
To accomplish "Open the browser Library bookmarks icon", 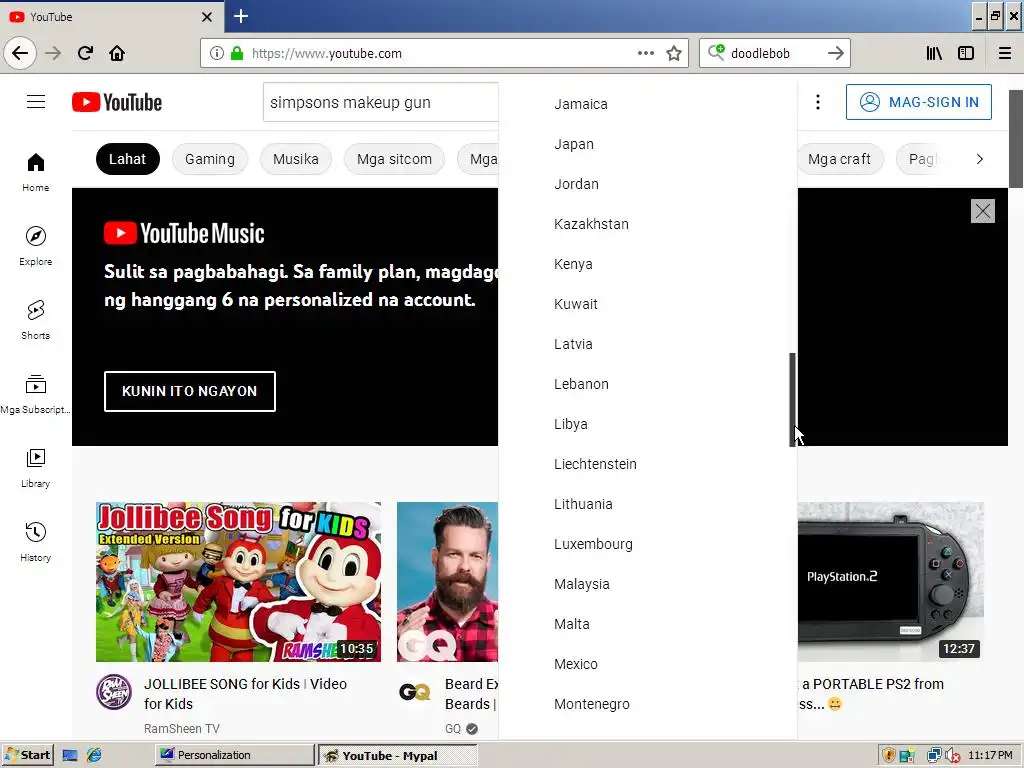I will click(934, 53).
